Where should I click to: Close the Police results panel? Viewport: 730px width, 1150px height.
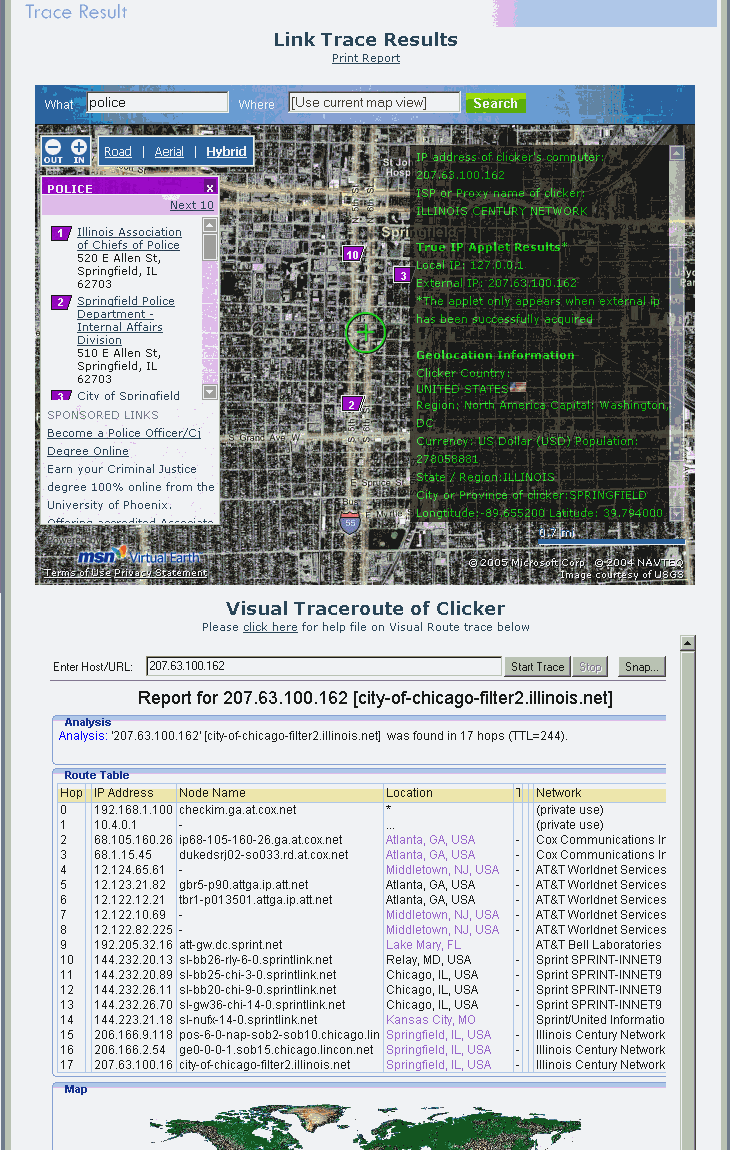210,188
